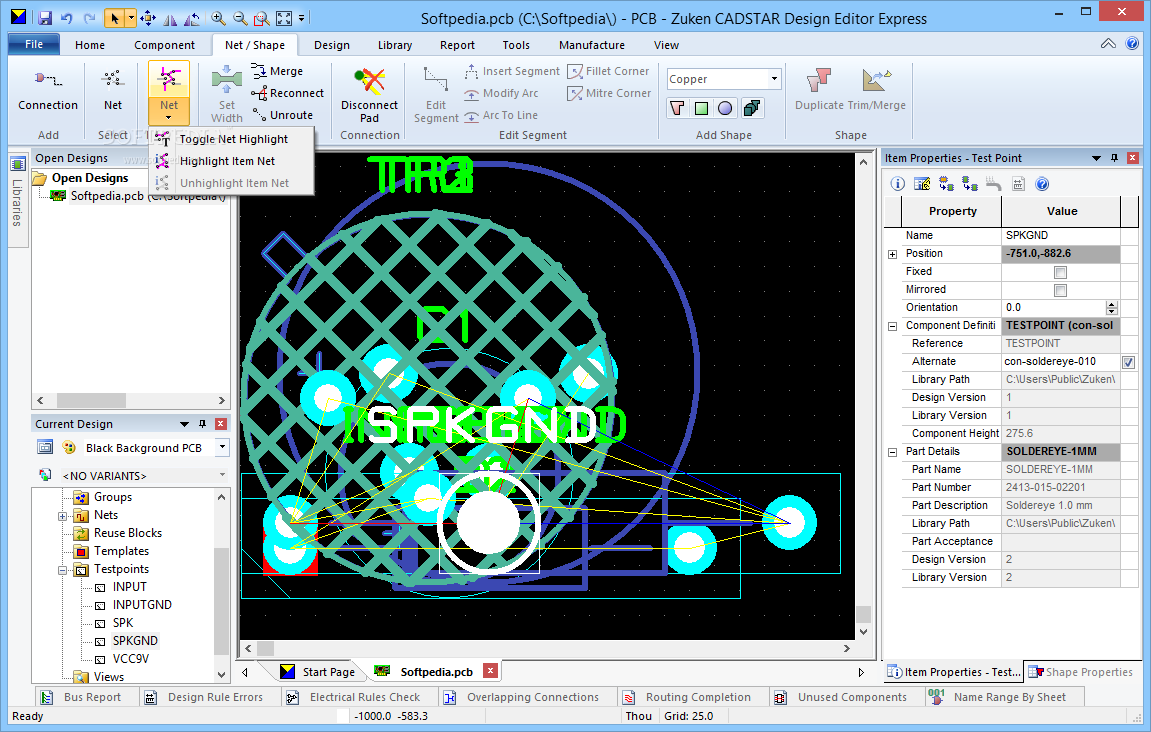Expand the Position property row
The image size is (1151, 732).
coord(893,254)
